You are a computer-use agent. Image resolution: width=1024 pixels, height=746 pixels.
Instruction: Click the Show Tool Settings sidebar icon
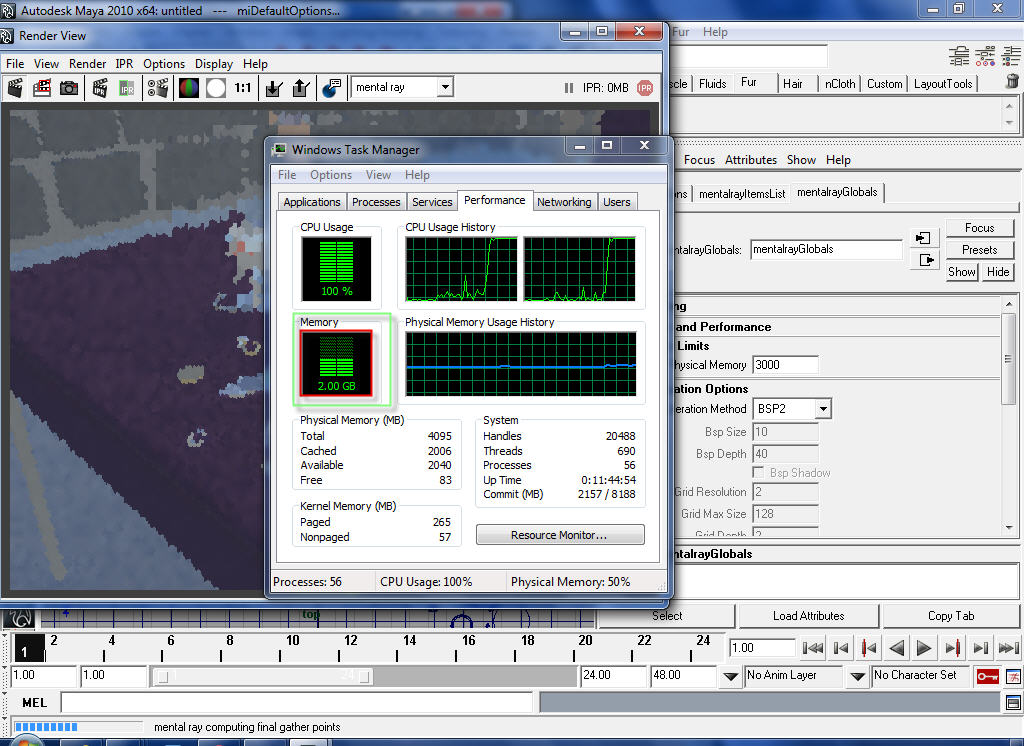[985, 56]
